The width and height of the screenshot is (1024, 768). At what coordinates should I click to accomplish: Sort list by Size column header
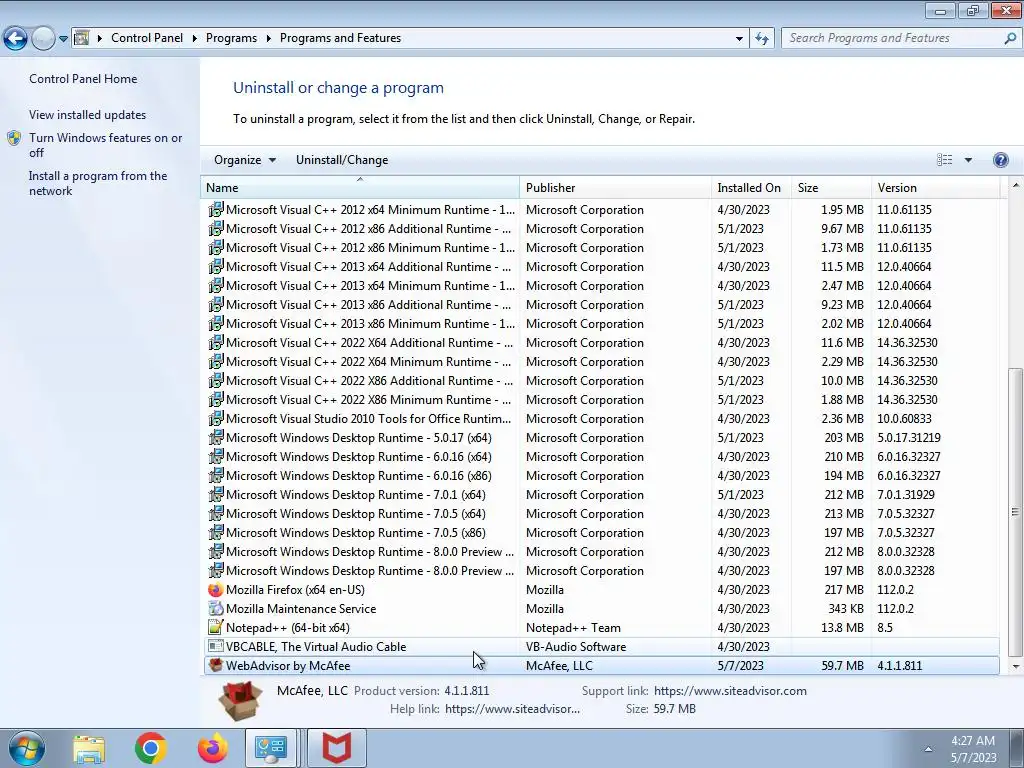click(x=831, y=187)
